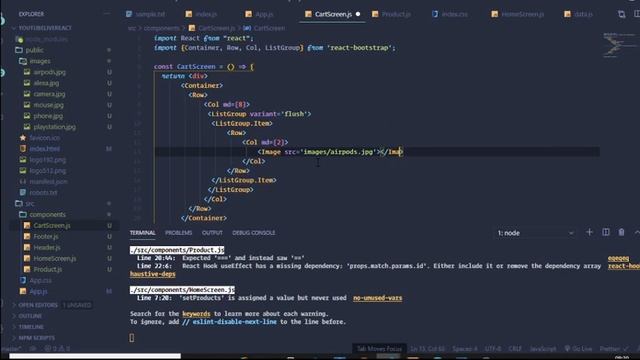Open the HomeScreen.js editor tab
This screenshot has width=640, height=360.
pos(518,14)
